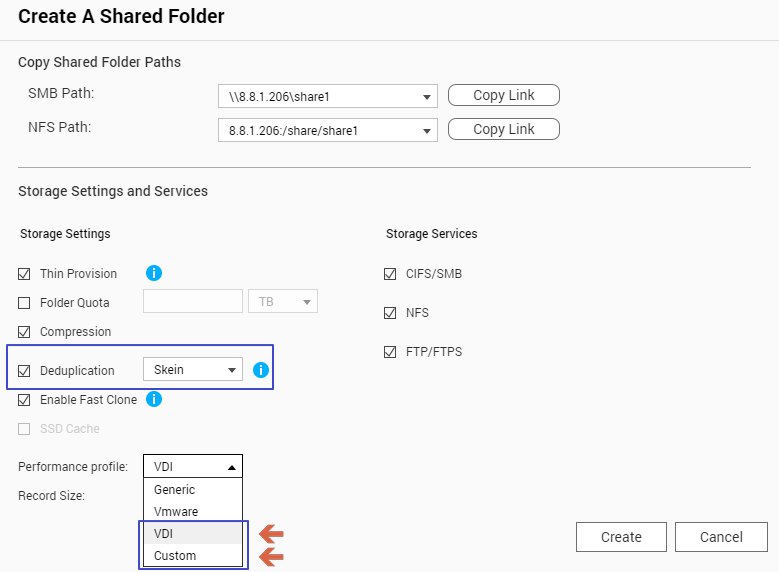Toggle the Deduplication checkbox
The image size is (779, 572).
(25, 371)
